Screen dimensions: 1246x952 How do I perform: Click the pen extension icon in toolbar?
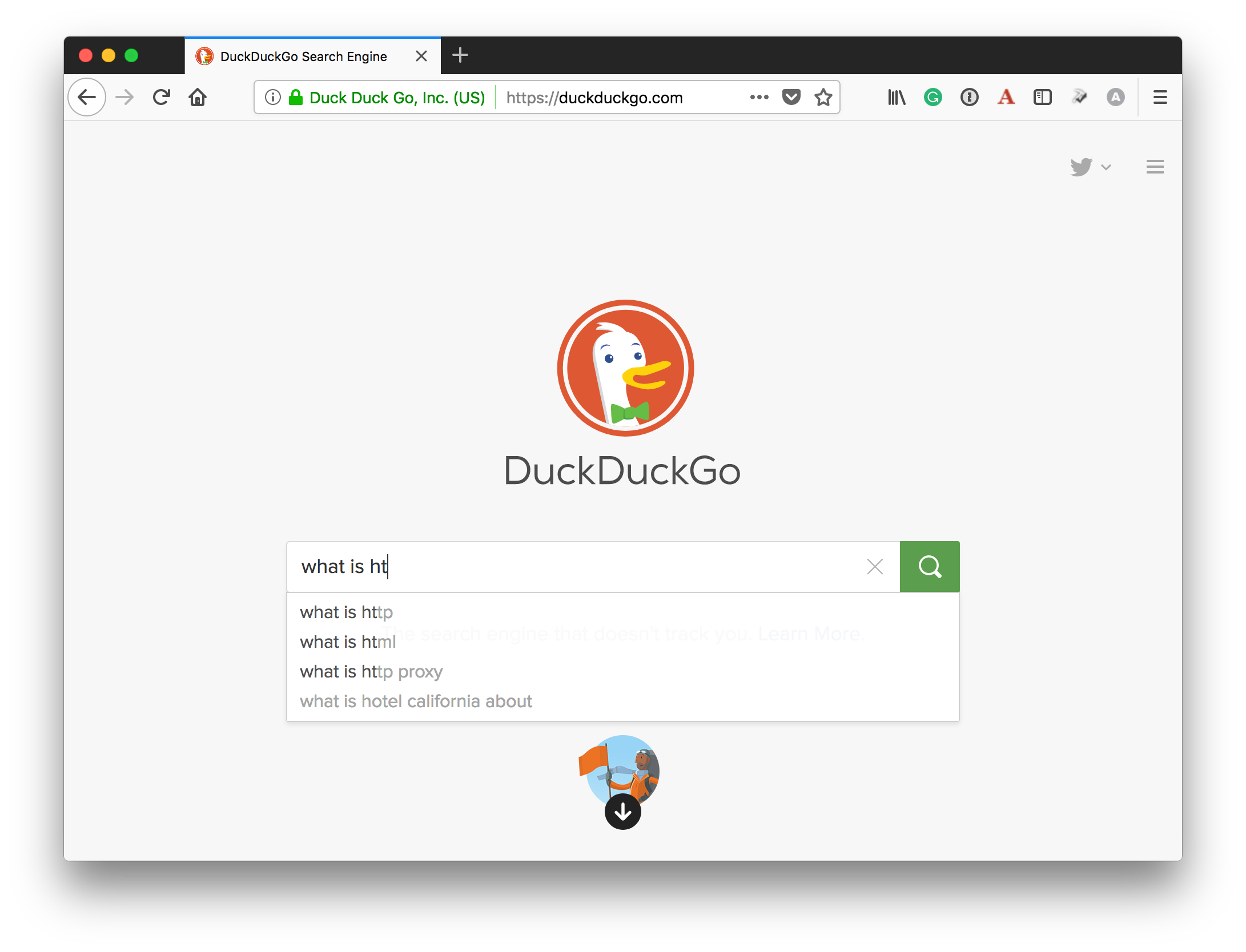[x=1079, y=98]
